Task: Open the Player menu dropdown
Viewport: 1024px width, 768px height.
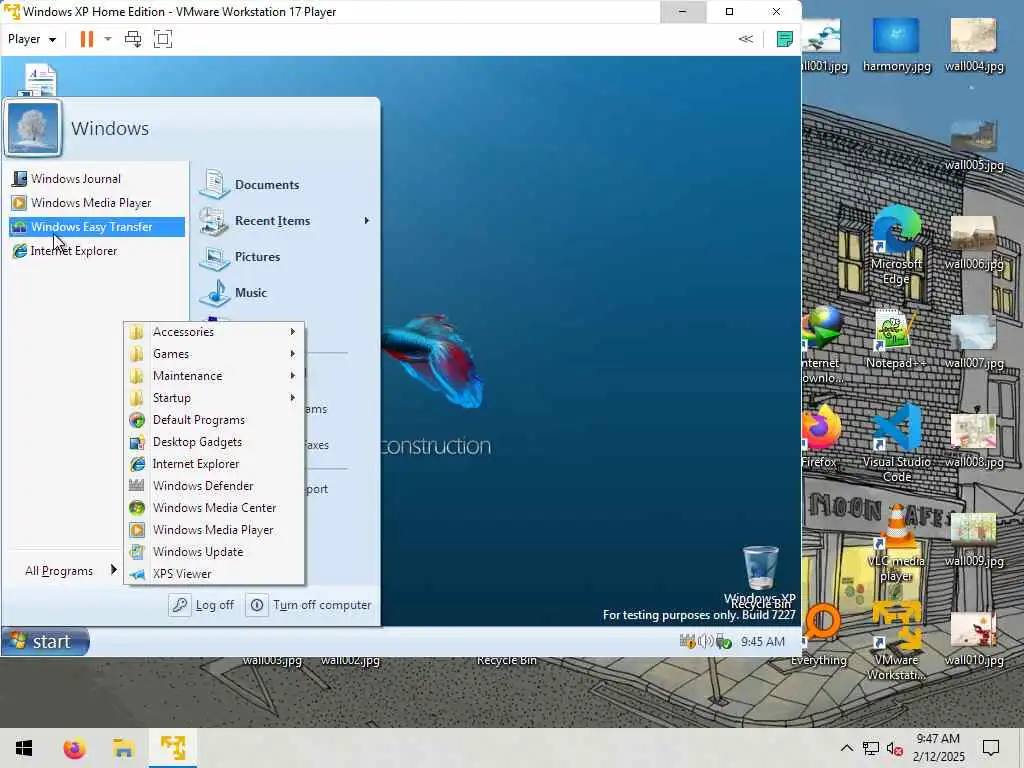Action: tap(31, 39)
